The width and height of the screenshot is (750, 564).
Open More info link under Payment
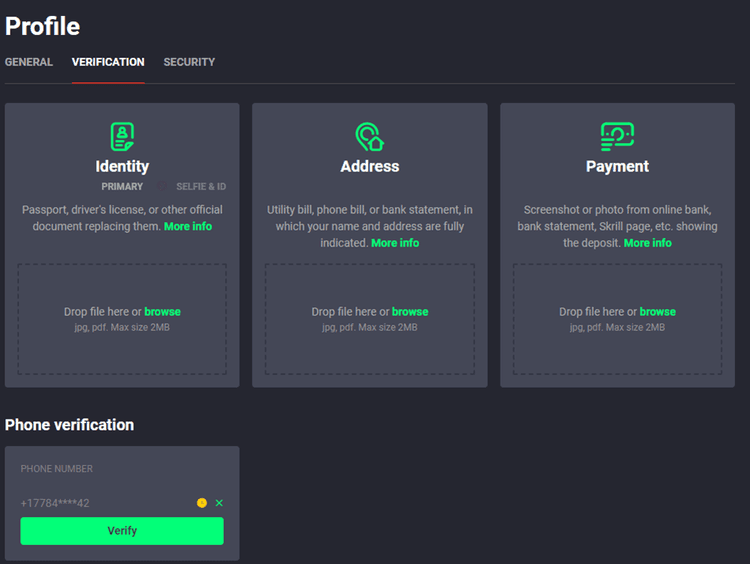648,243
